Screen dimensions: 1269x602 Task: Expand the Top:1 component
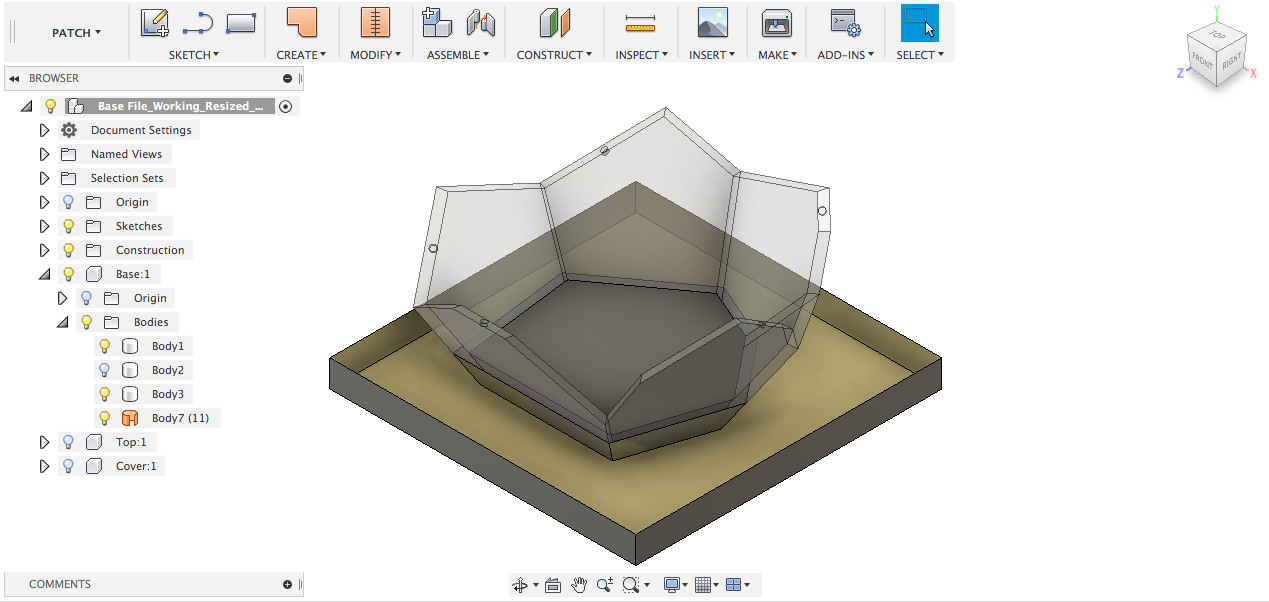click(x=44, y=442)
